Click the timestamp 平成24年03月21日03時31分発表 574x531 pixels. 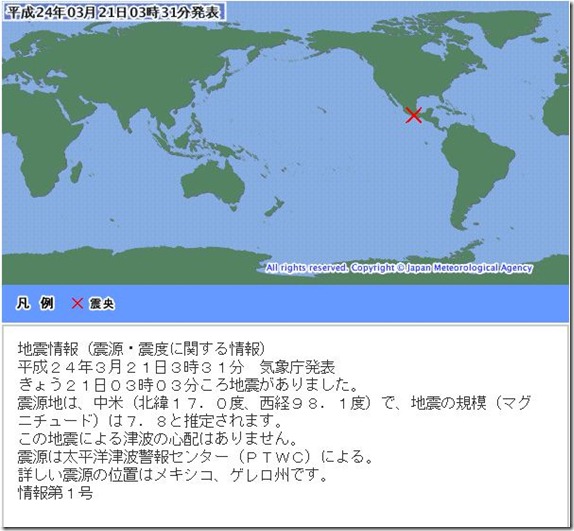tap(114, 13)
